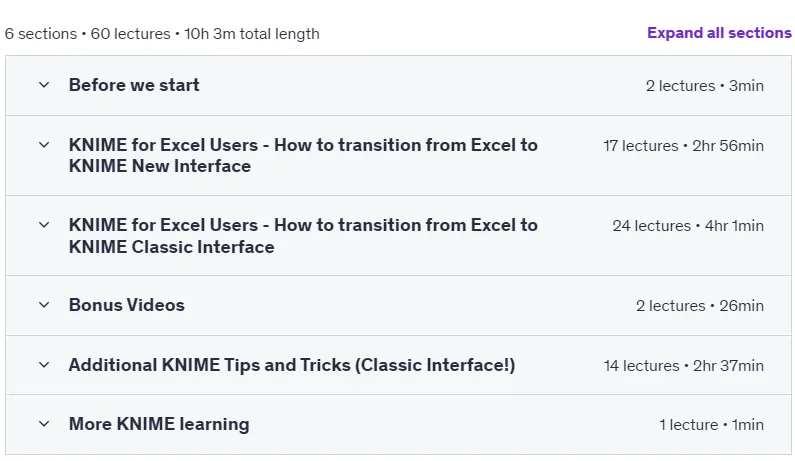Screen dimensions: 795x461
Task: Open KNIME Classic Interface section heading
Action: (303, 236)
